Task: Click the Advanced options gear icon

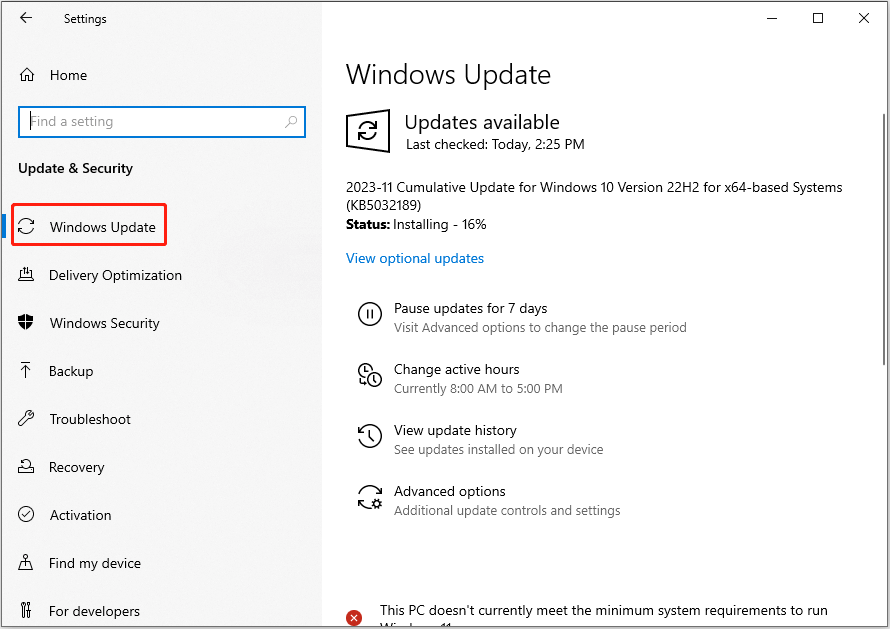Action: point(370,497)
